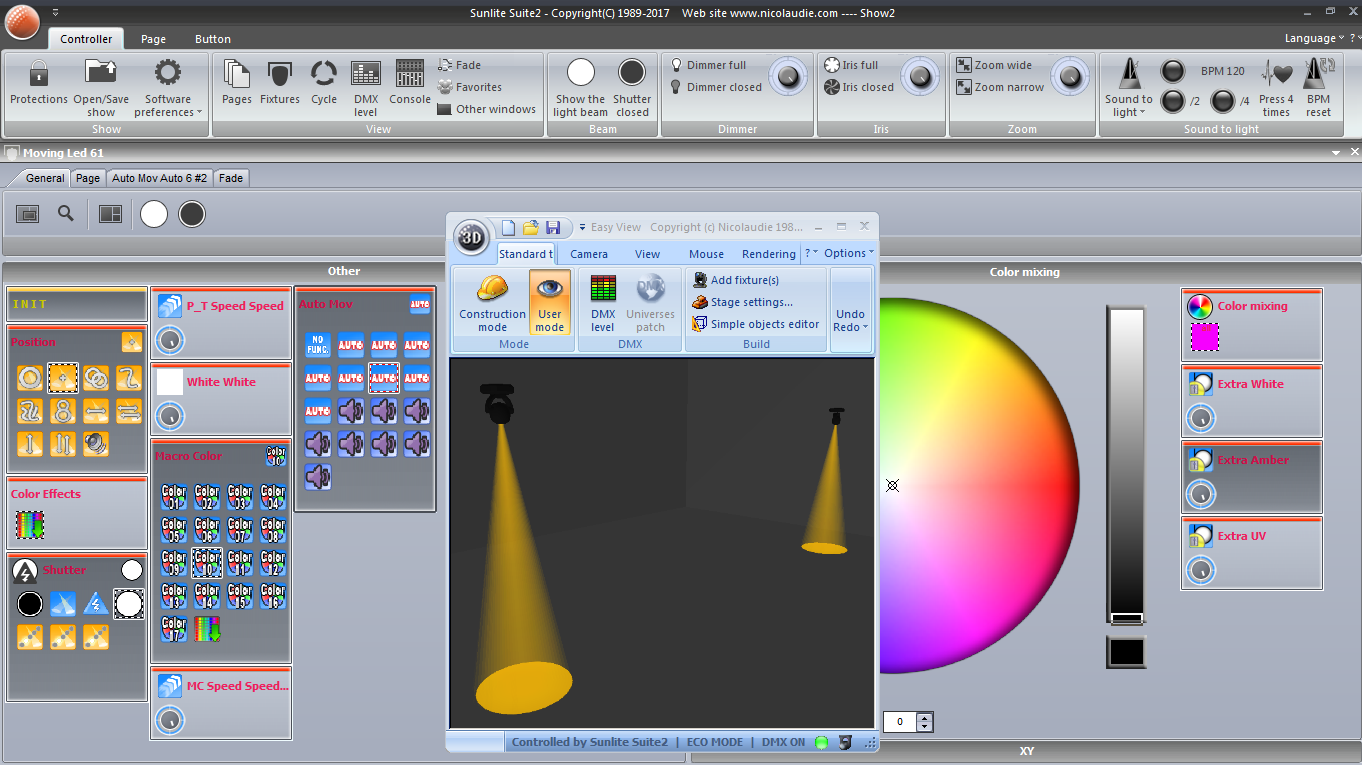Open the quick access dropdown beside Sunlite logo
1362x765 pixels.
55,12
